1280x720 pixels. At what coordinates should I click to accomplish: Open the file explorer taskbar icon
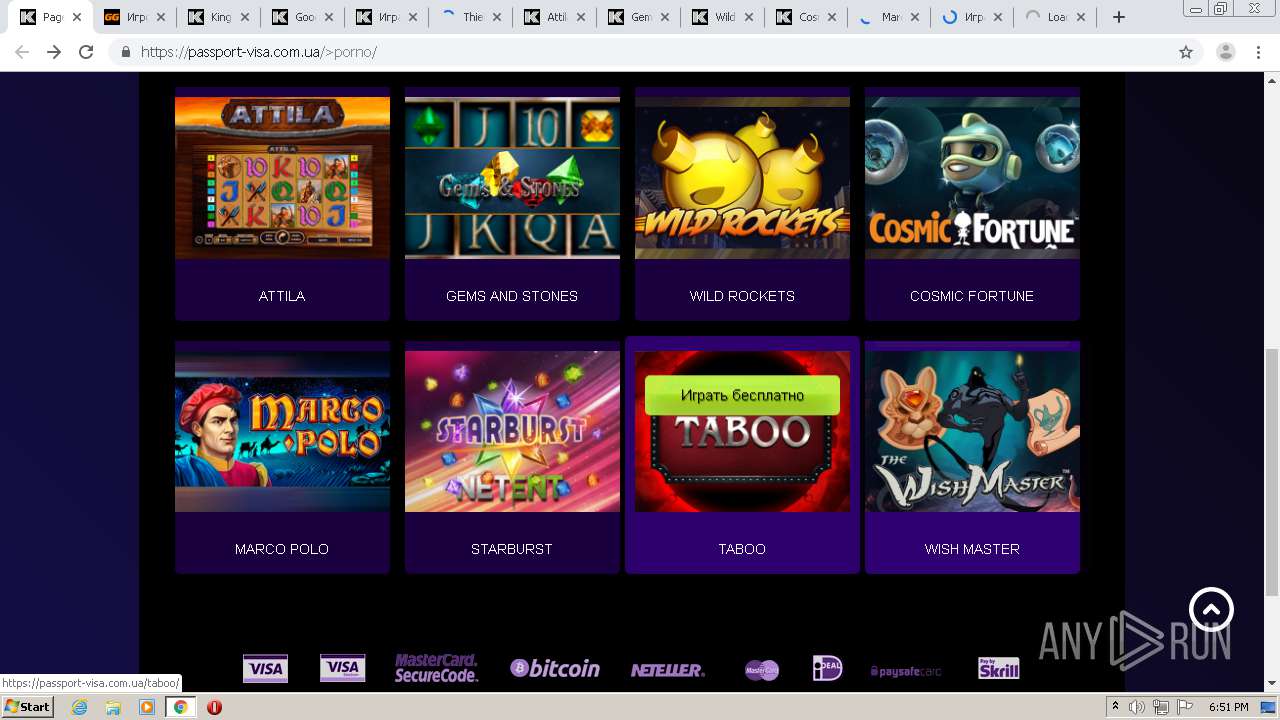[113, 707]
